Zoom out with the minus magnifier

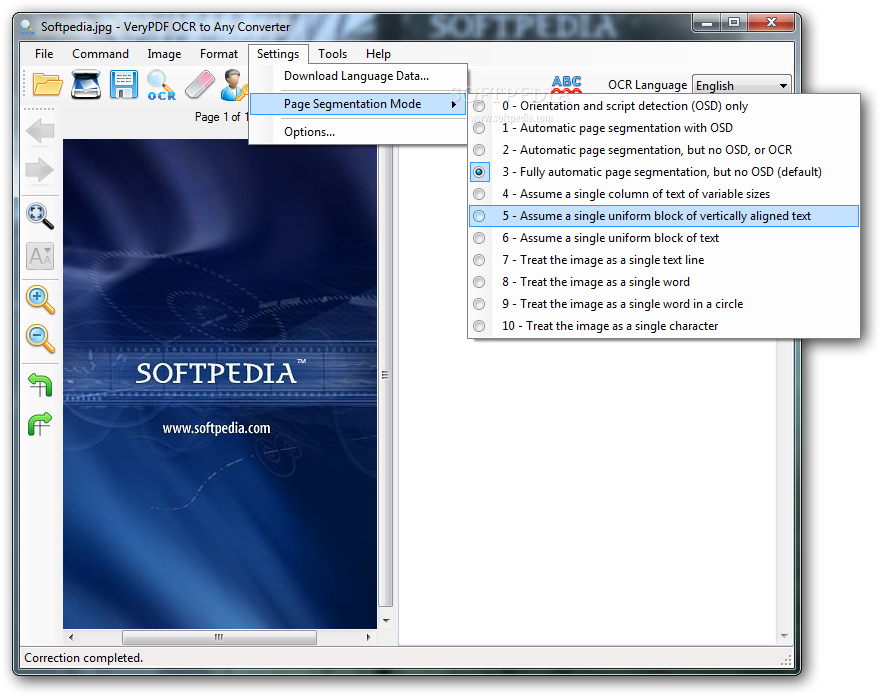click(x=40, y=339)
